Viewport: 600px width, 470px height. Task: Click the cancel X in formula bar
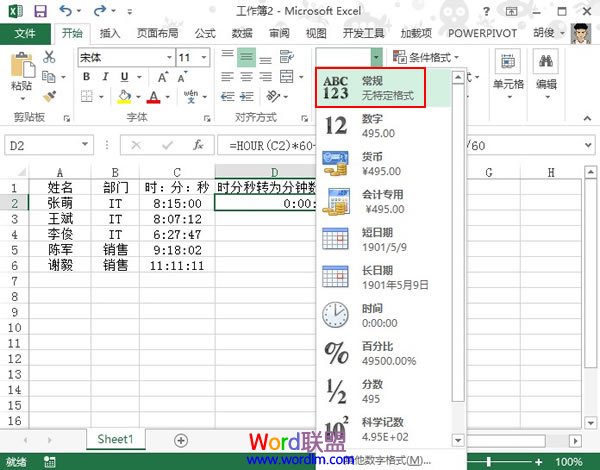(136, 145)
